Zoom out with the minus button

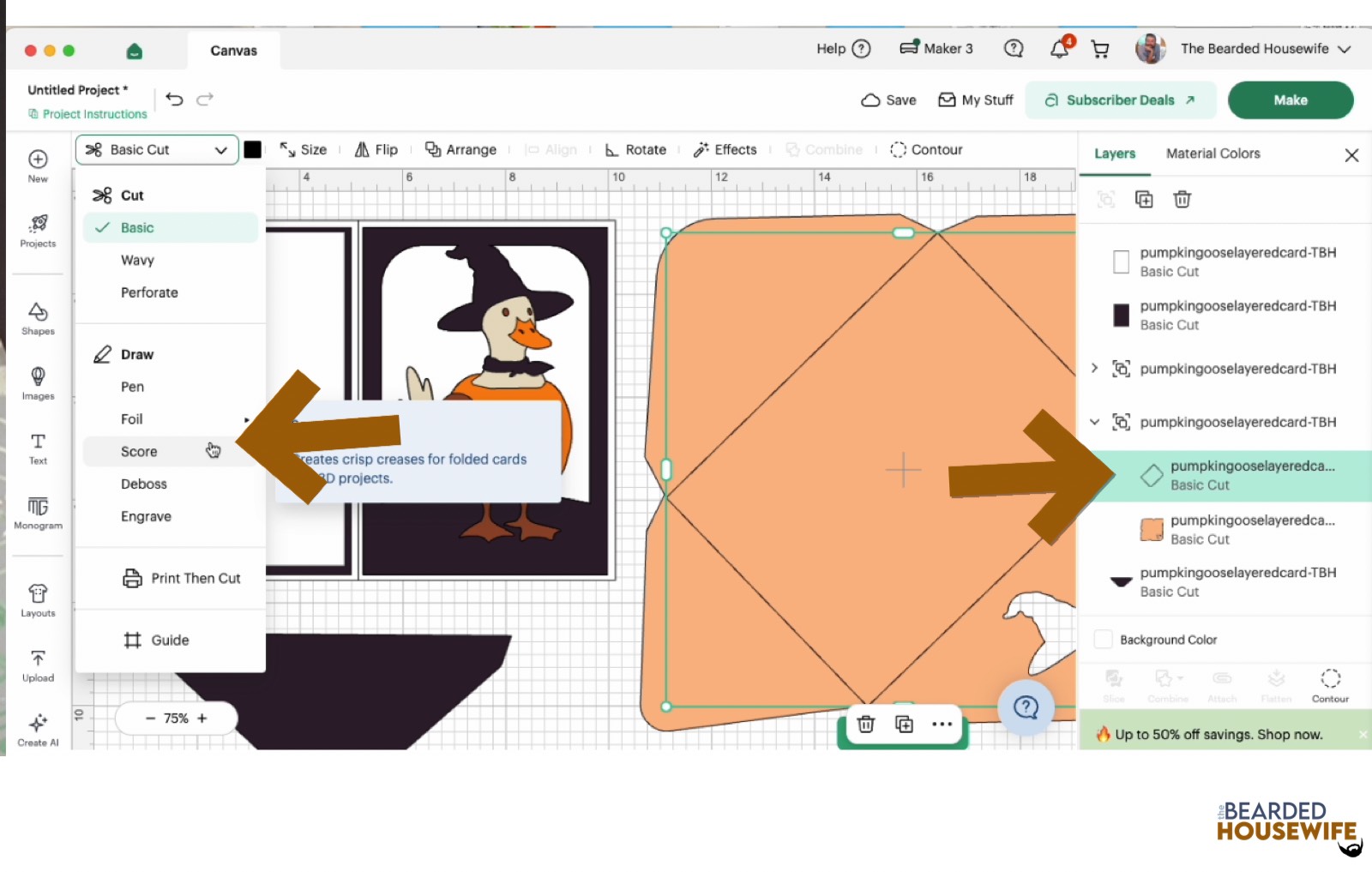tap(150, 719)
